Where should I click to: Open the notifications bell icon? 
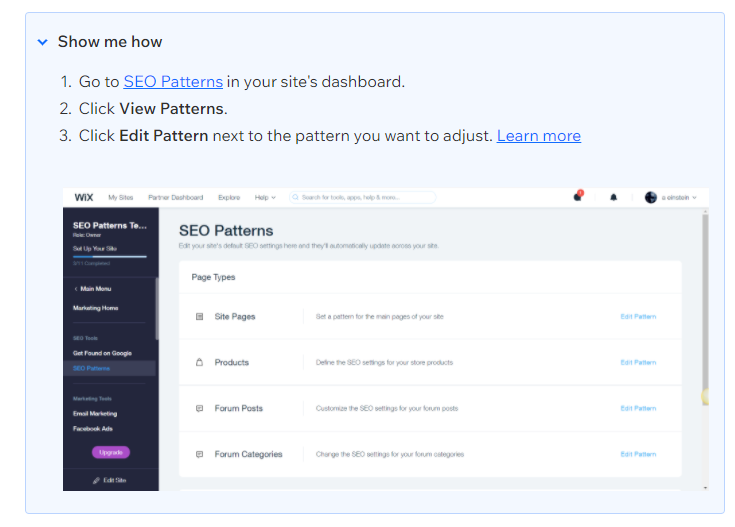[613, 197]
